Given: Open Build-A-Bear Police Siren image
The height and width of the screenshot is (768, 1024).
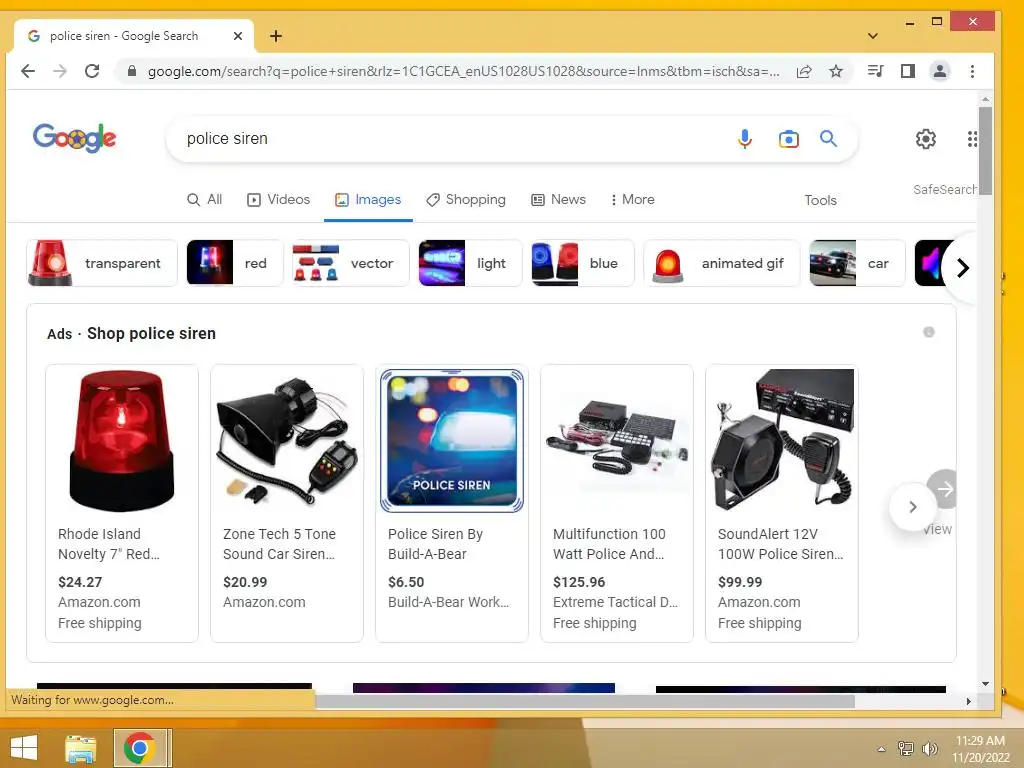Looking at the screenshot, I should point(452,441).
